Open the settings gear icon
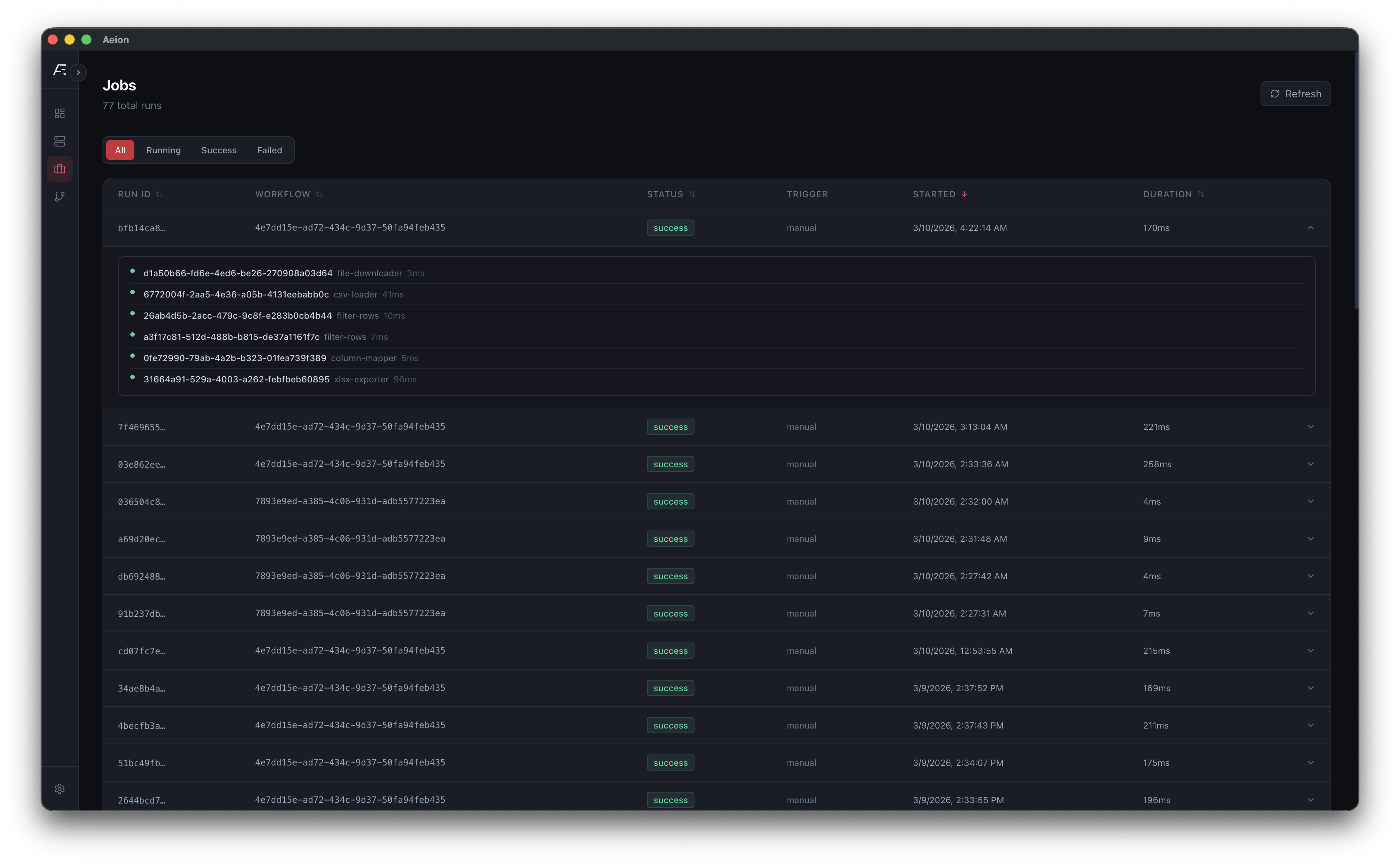This screenshot has height=865, width=1400. pyautogui.click(x=60, y=789)
